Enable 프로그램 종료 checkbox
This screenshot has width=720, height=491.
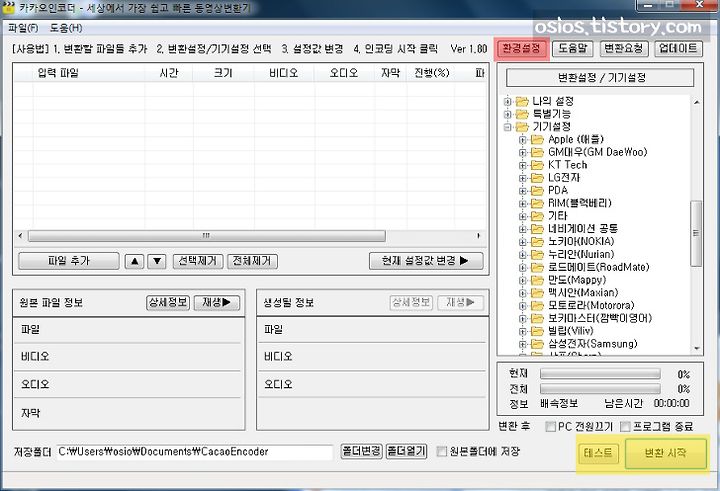click(x=625, y=427)
